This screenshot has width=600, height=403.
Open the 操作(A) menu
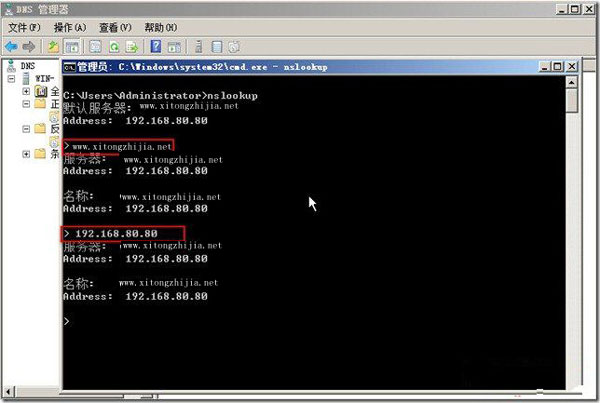coord(70,28)
